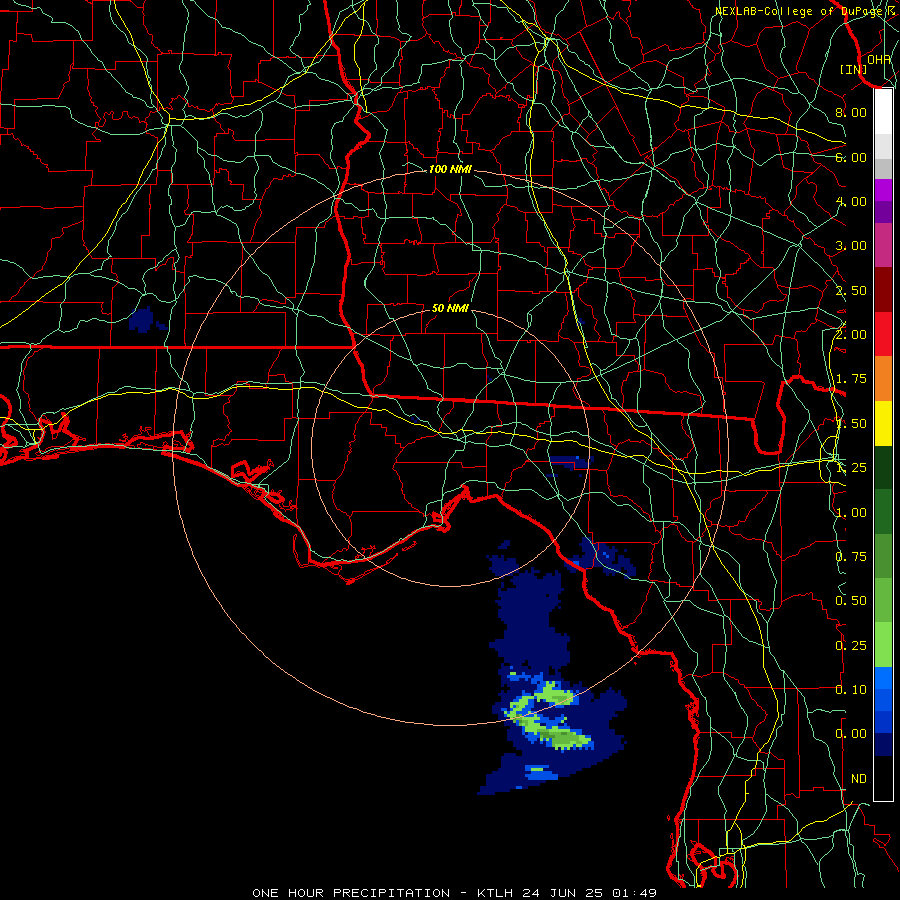Click the legend value 0.25
The width and height of the screenshot is (900, 900).
tap(851, 646)
